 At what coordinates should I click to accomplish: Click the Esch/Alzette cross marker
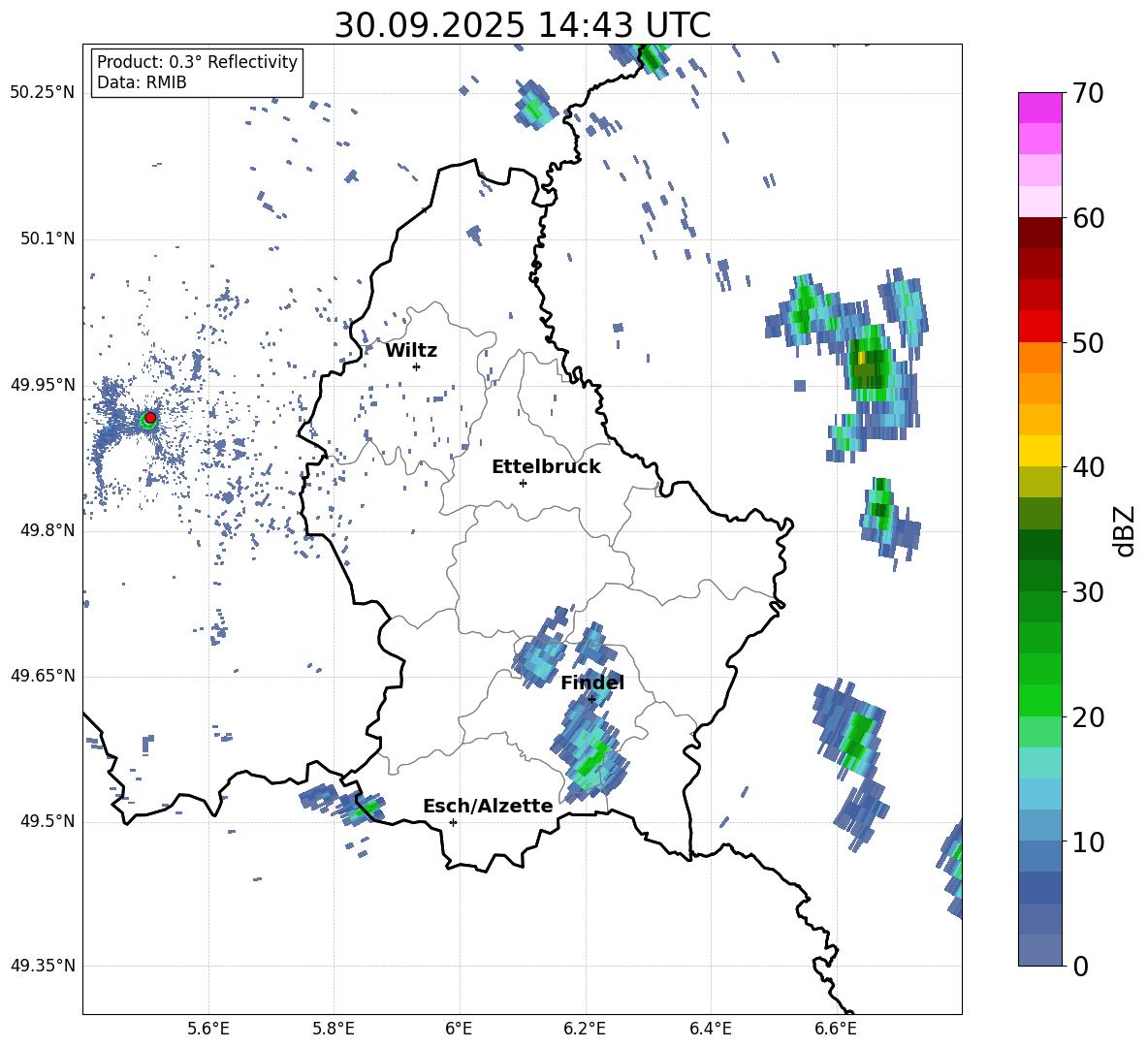tap(453, 822)
